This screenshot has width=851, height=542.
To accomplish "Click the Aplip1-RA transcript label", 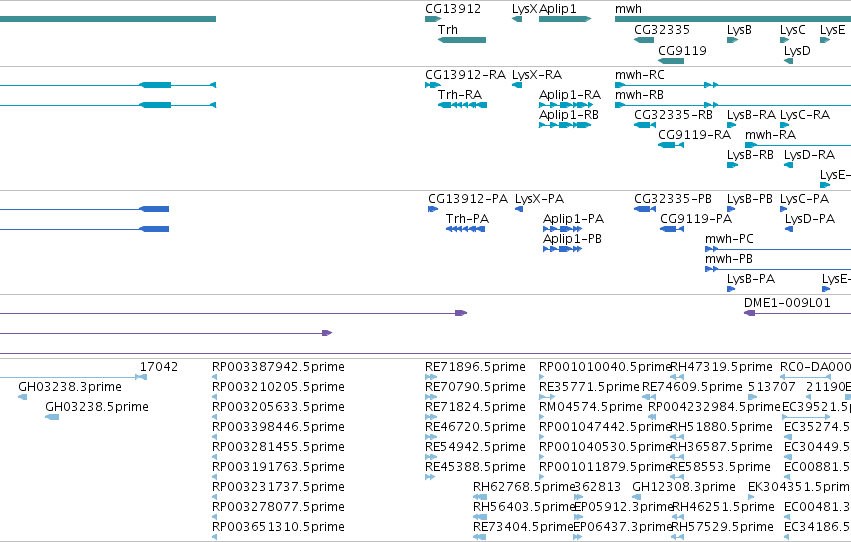I will coord(570,95).
